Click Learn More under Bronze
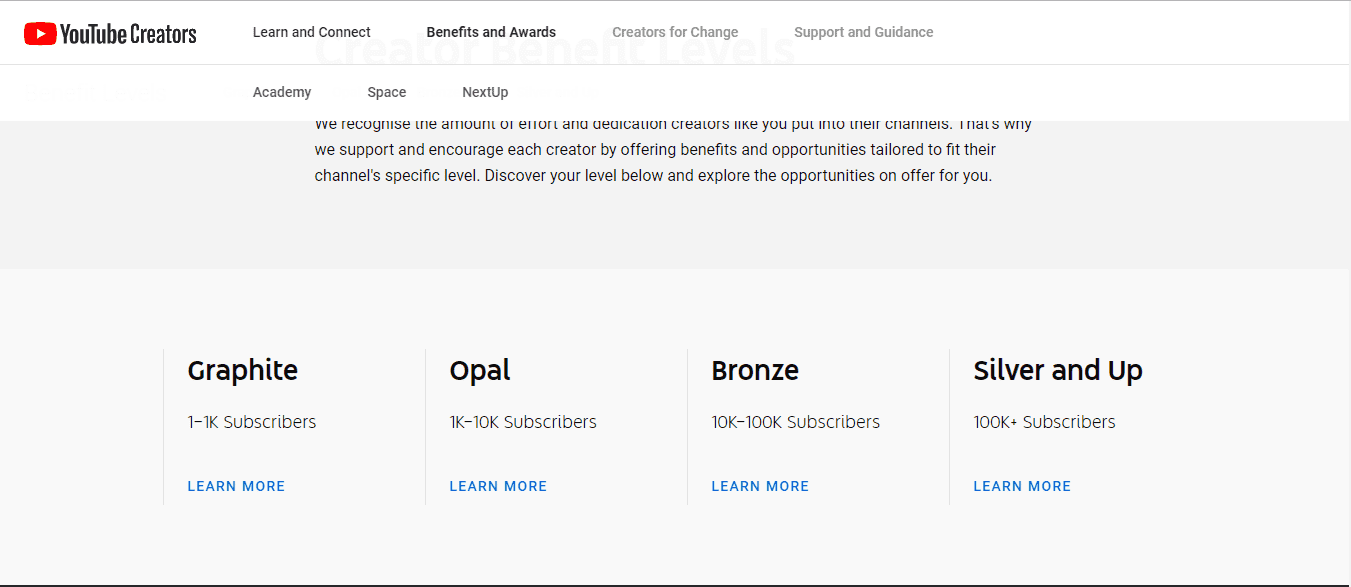 [760, 486]
